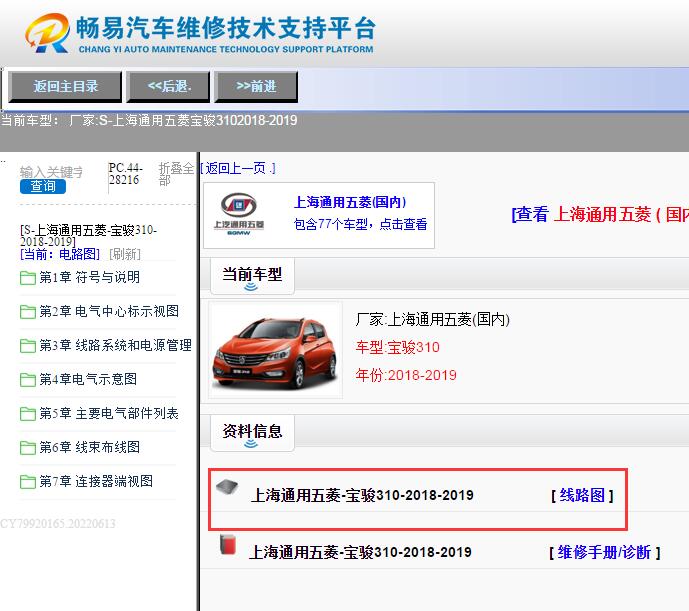The image size is (689, 611).
Task: Expand the 第3章 线路系统和电源管理 chapter text
Action: click(x=116, y=345)
